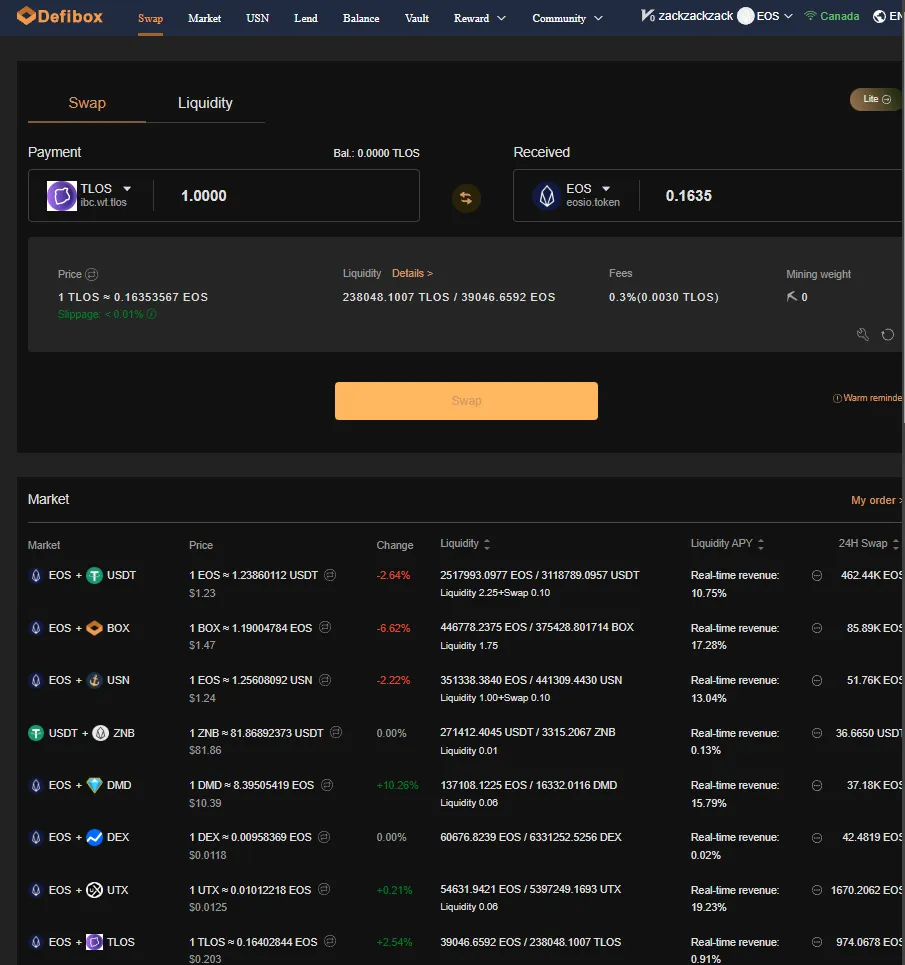Switch to the Liquidity tab
The height and width of the screenshot is (965, 905).
point(205,103)
